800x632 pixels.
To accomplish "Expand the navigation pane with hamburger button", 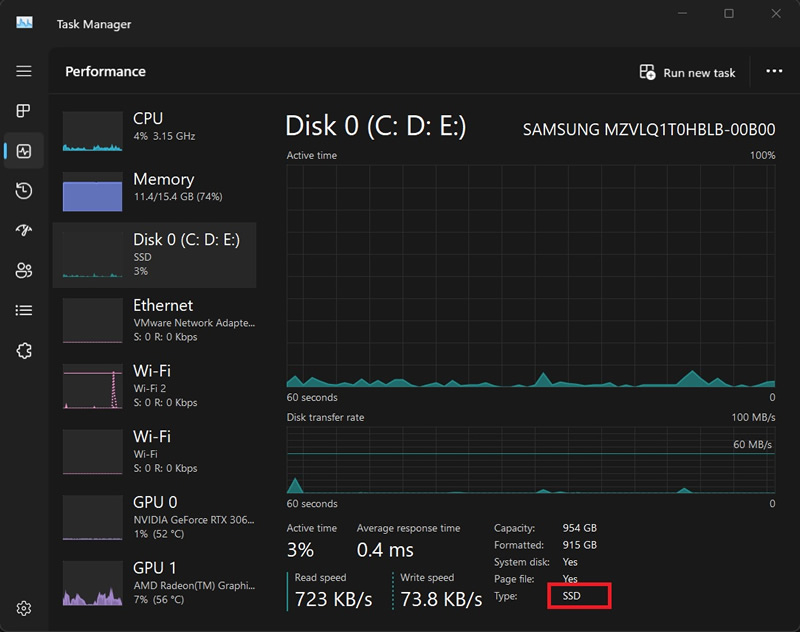I will pos(24,70).
